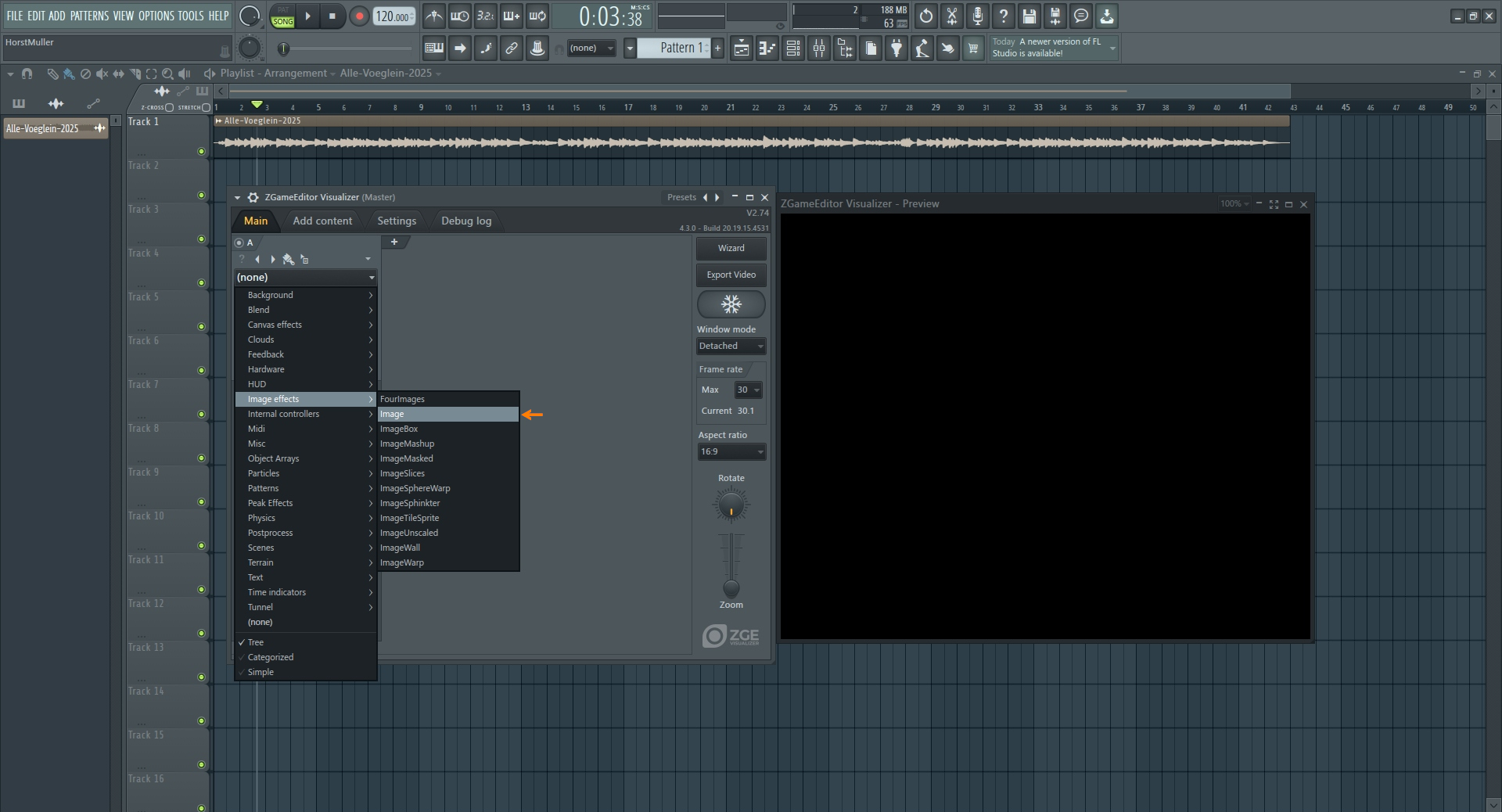1502x812 pixels.
Task: Click the download content library icon
Action: [x=1107, y=16]
